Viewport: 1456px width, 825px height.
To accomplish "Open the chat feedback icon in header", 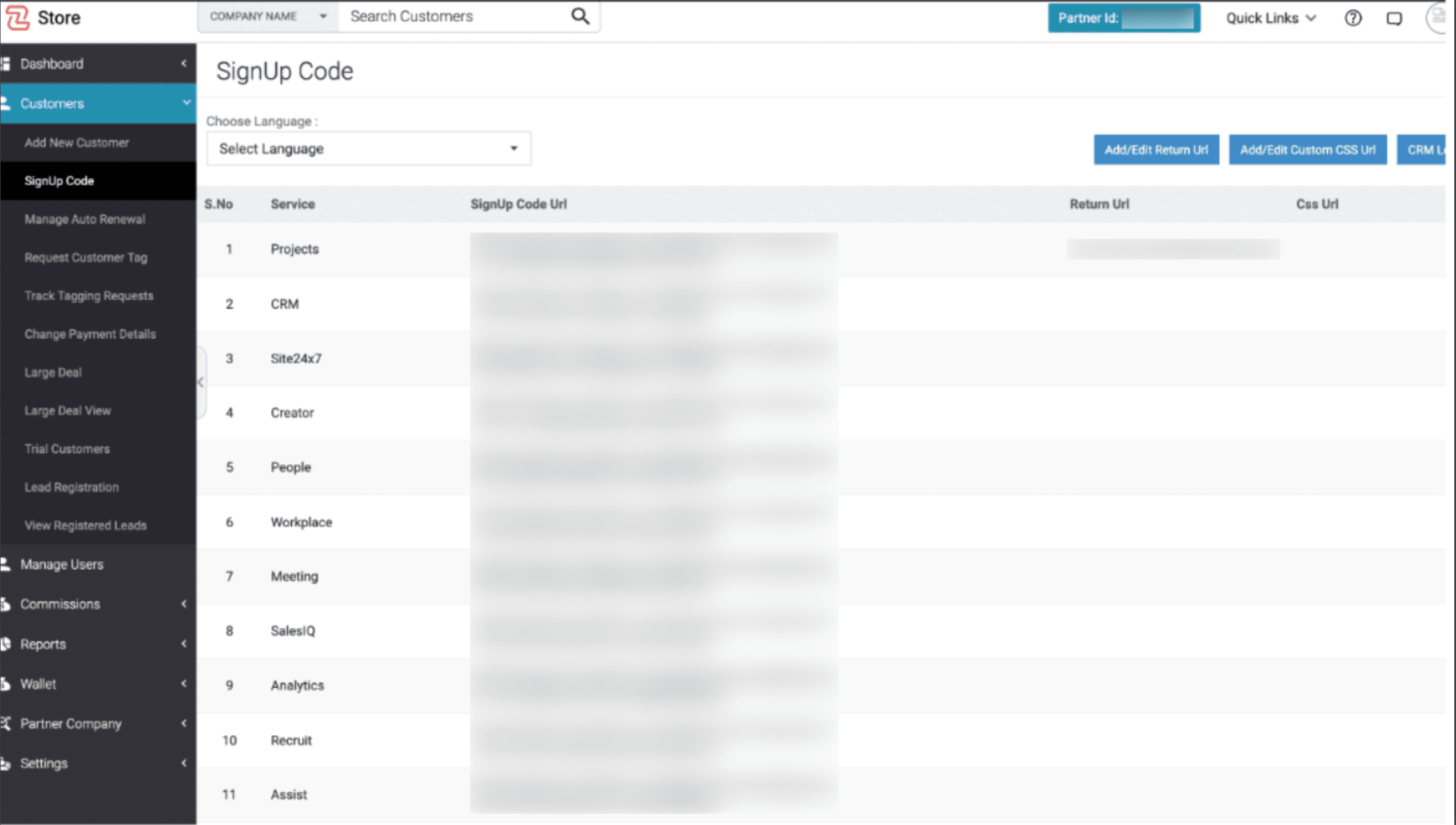I will (1394, 18).
